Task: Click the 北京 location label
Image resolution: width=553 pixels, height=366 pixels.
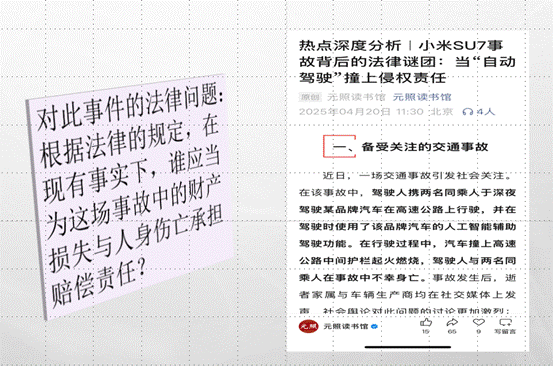Action: (x=441, y=112)
